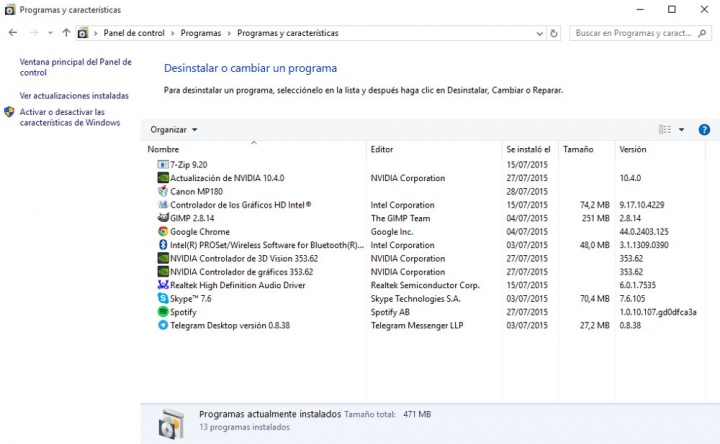Image resolution: width=720 pixels, height=444 pixels.
Task: Click version 1.0.10.107.gd0dfca3a cell
Action: pos(658,312)
